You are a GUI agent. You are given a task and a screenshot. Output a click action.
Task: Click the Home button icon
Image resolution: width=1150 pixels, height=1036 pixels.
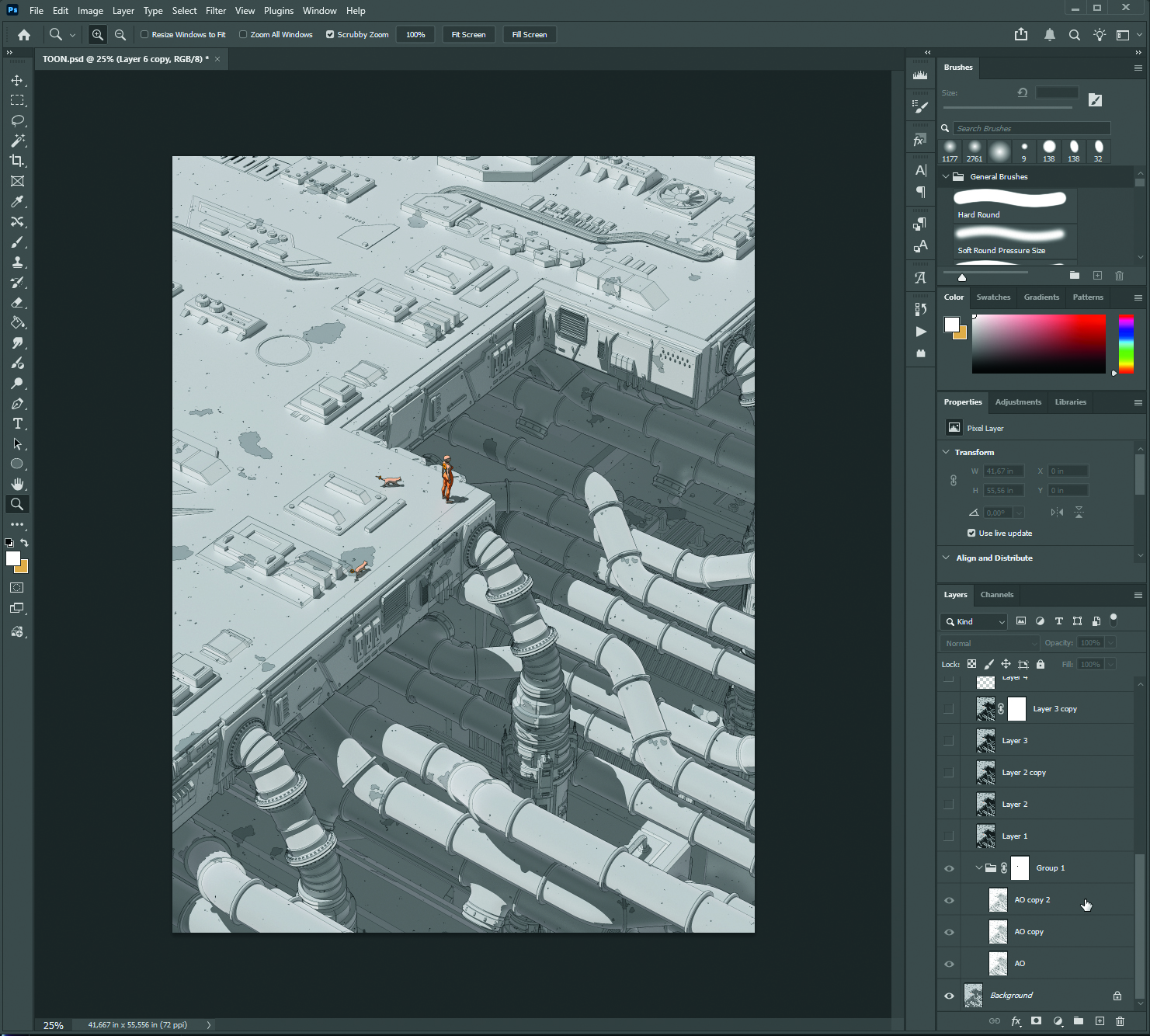pos(24,35)
